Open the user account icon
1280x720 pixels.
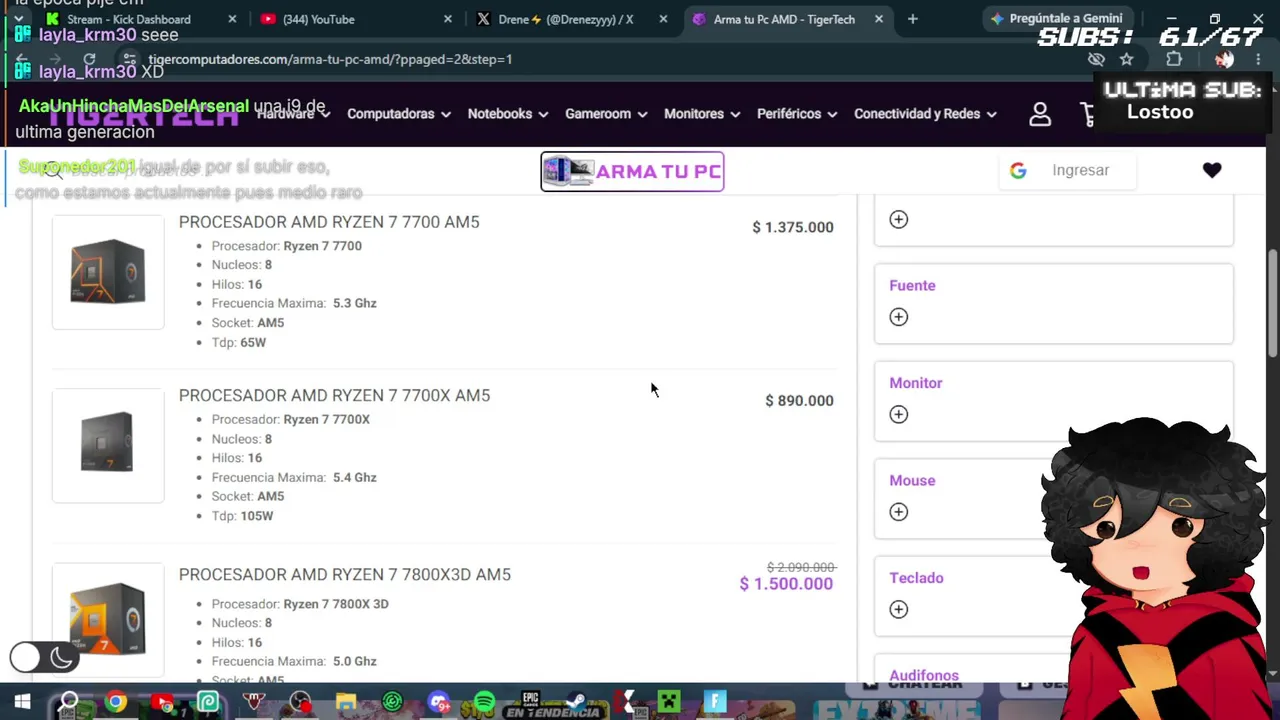tap(1040, 114)
